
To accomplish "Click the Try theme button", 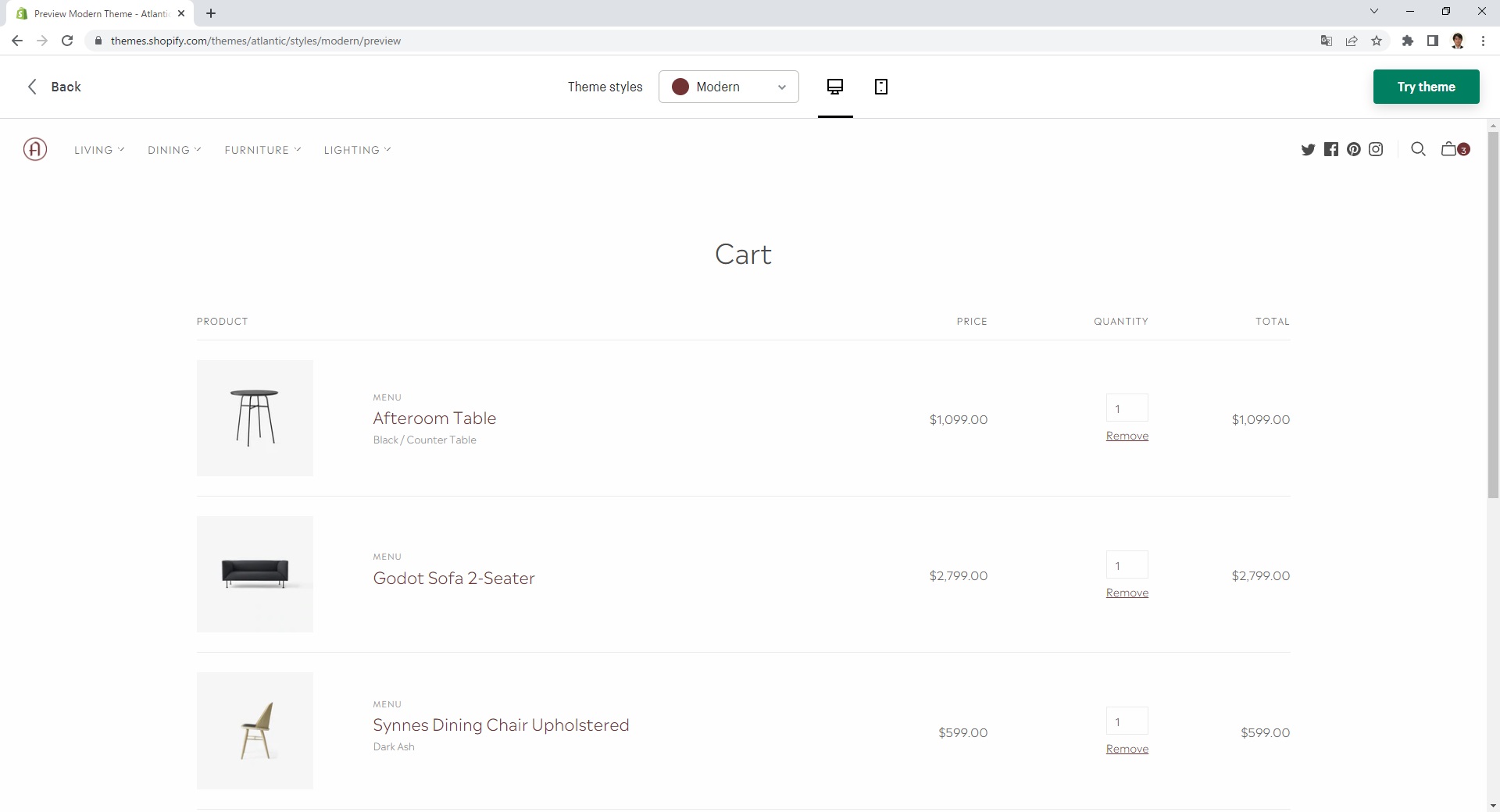I will tap(1426, 87).
